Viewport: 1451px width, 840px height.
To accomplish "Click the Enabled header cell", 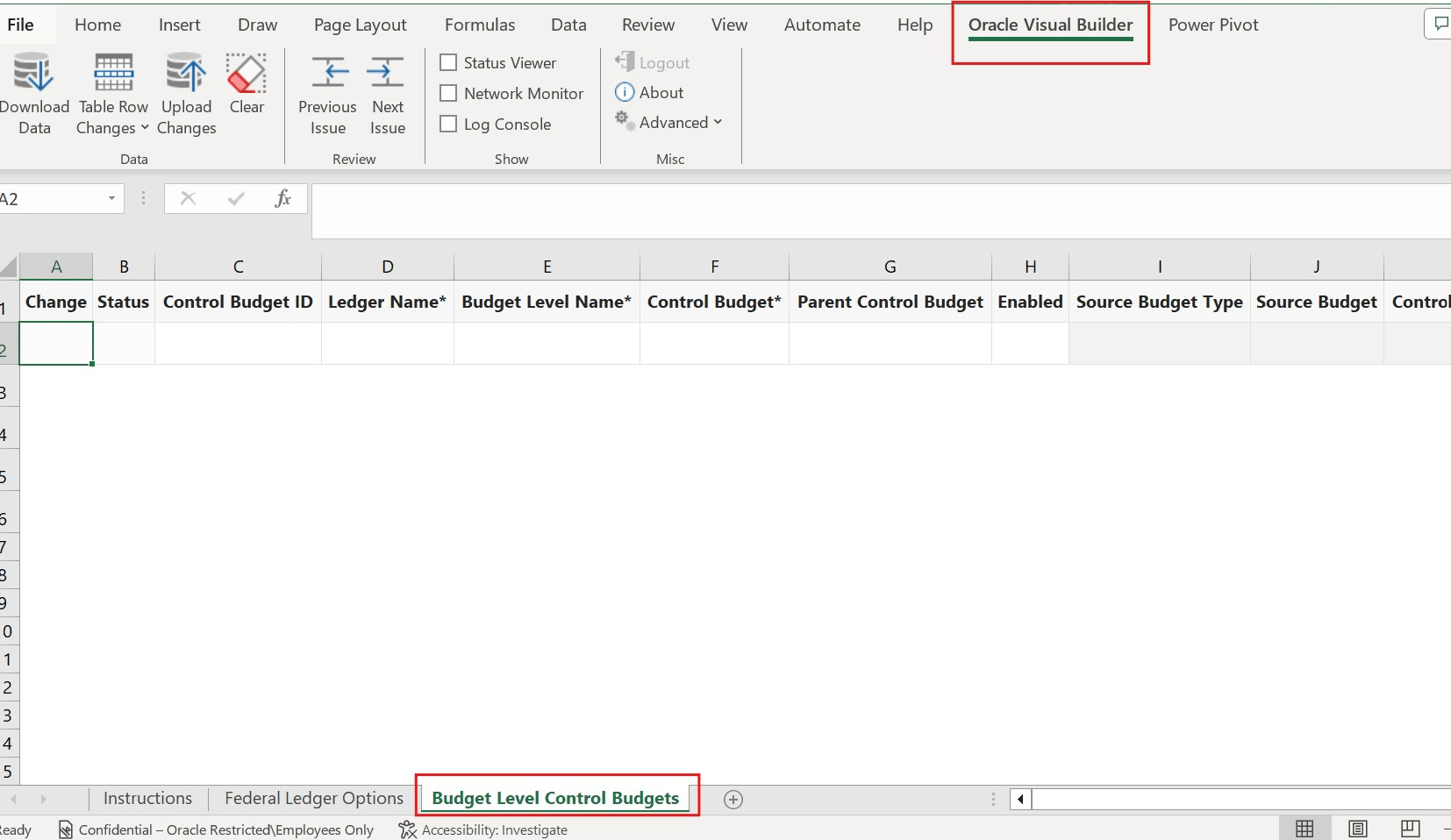I will pos(1030,302).
